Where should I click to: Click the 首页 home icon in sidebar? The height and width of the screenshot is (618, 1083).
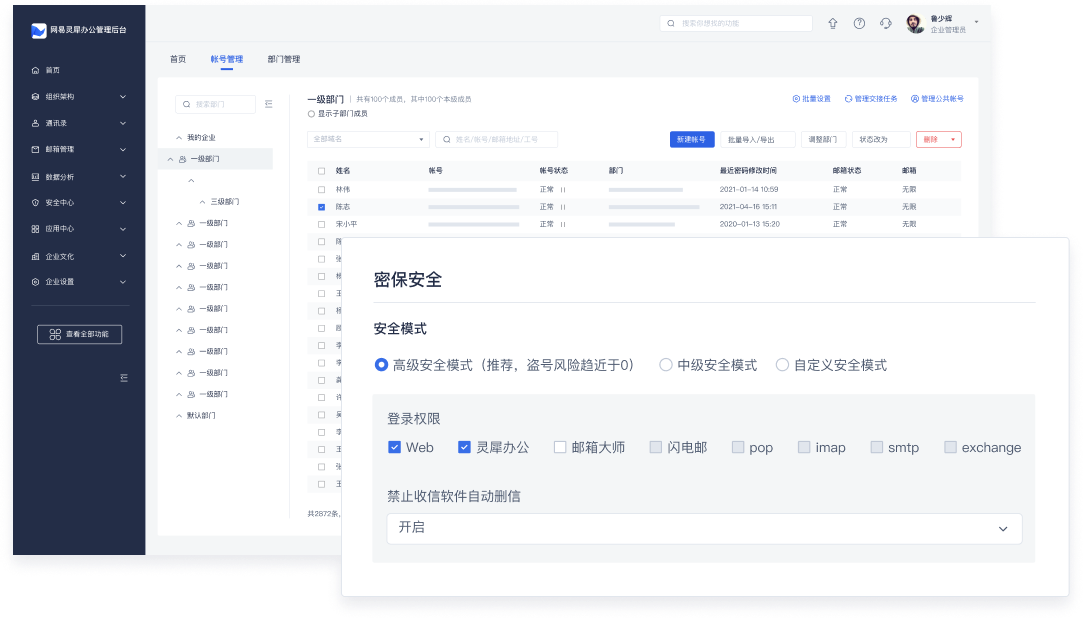[36, 70]
